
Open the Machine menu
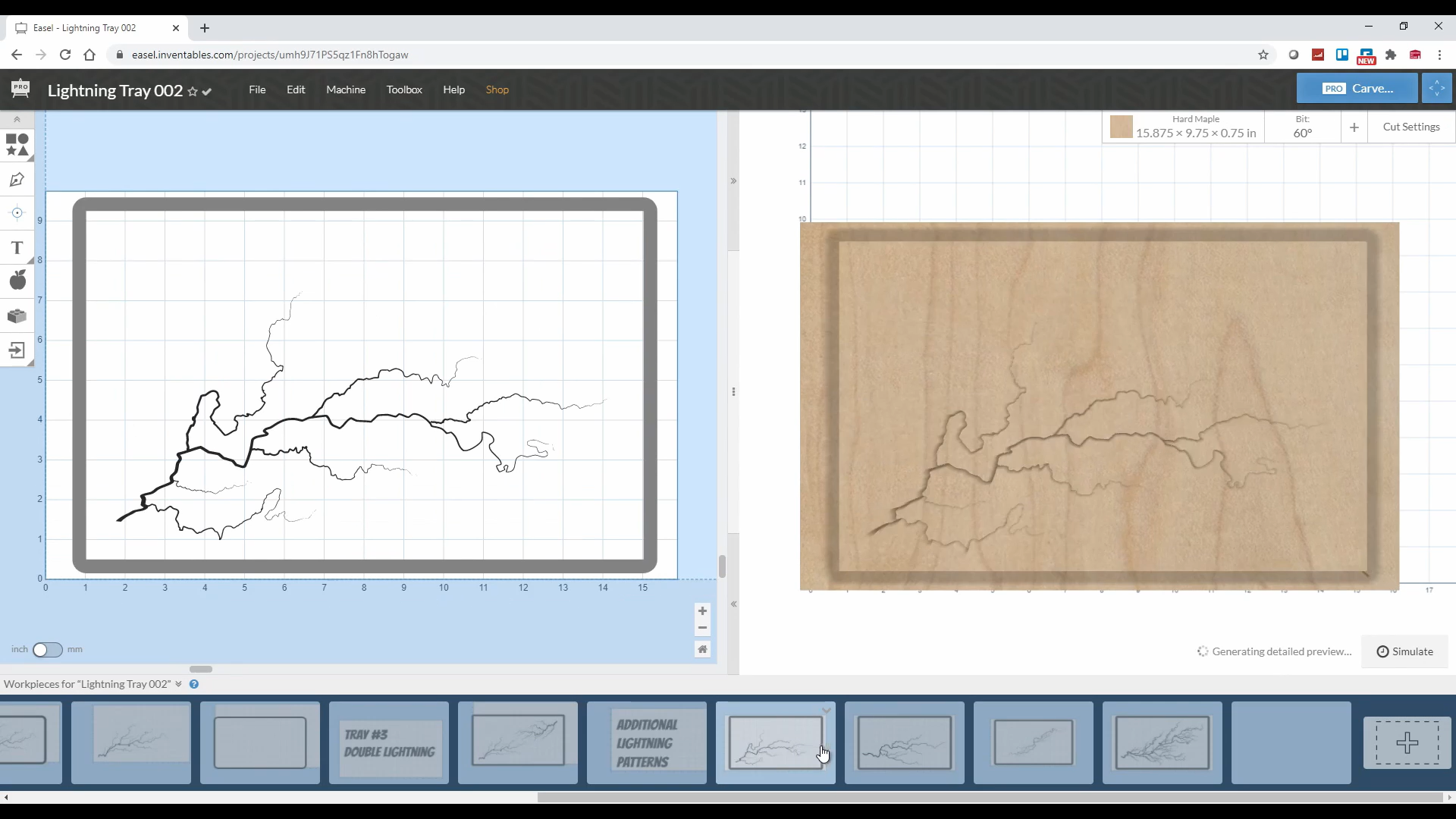[x=347, y=89]
